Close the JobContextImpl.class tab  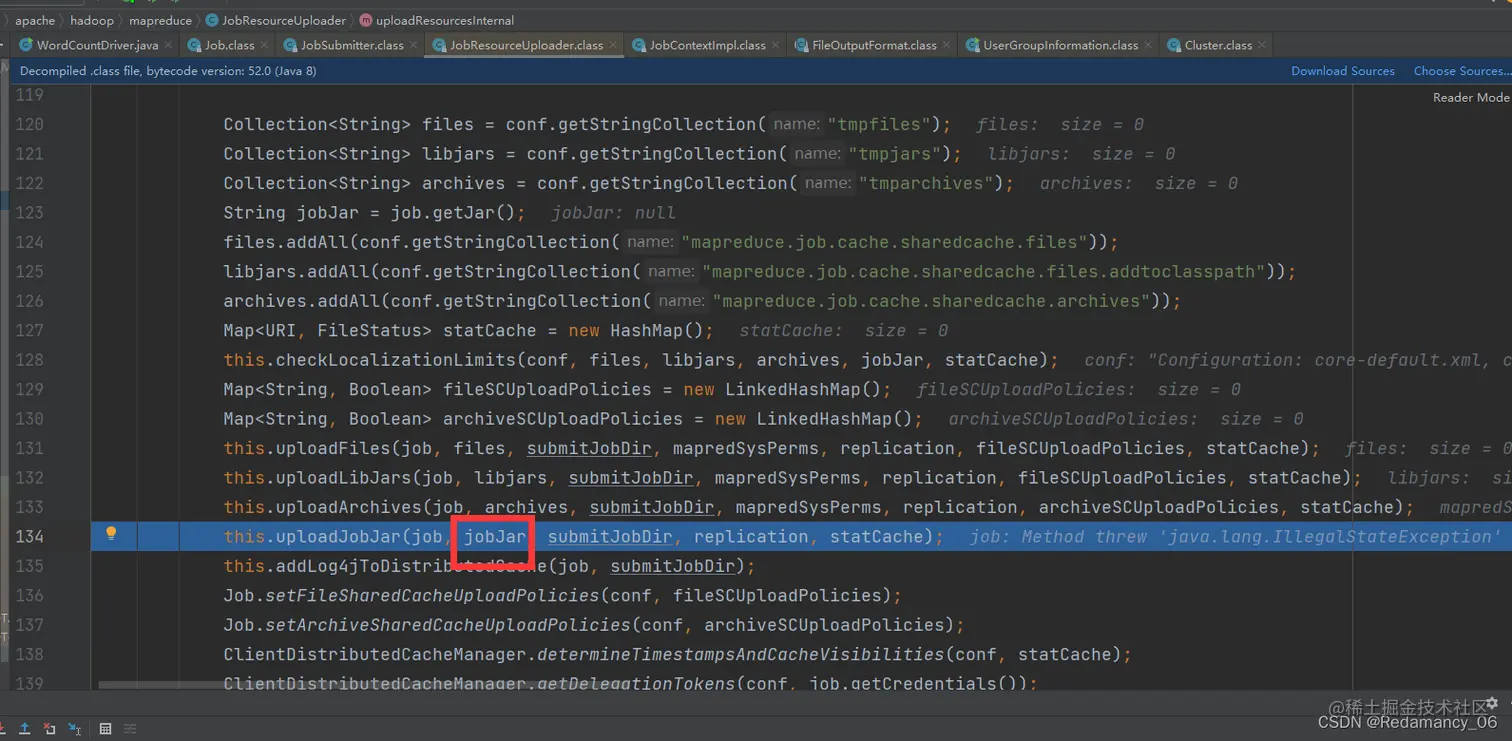click(x=775, y=45)
